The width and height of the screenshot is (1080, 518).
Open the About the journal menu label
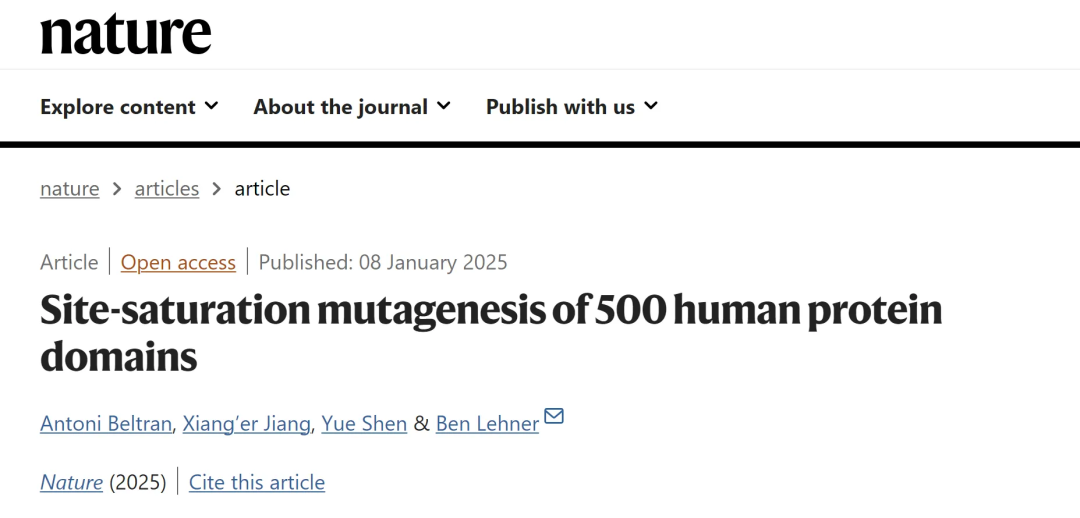coord(340,107)
